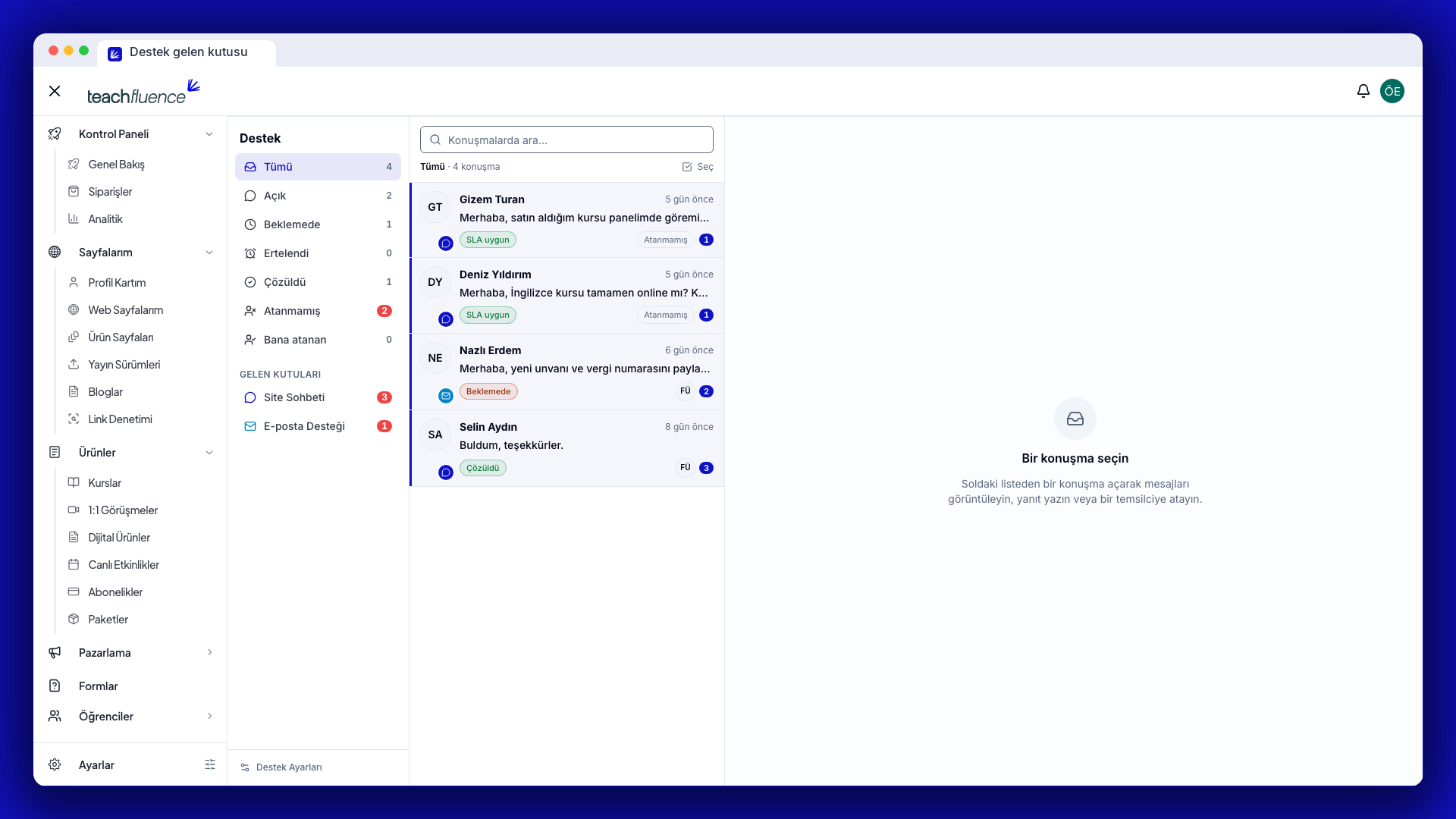Screen dimensions: 1456x819
Task: Show Atanmamış conversations
Action: pos(318,311)
